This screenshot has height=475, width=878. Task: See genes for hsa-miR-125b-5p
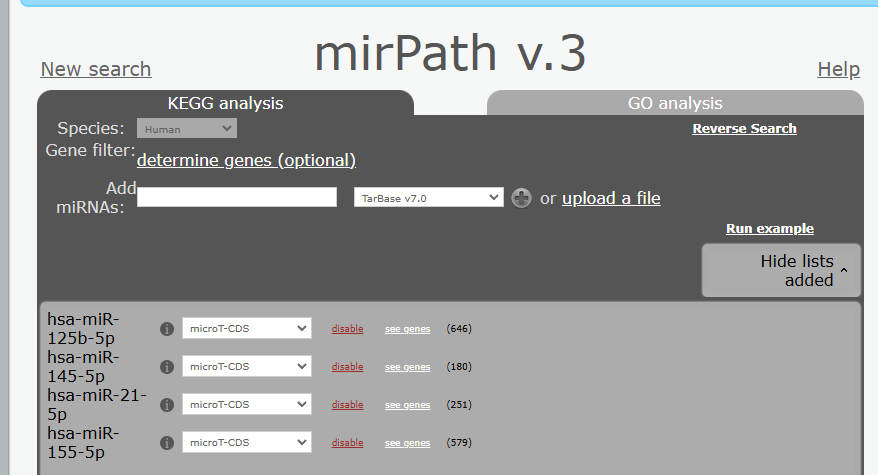407,329
